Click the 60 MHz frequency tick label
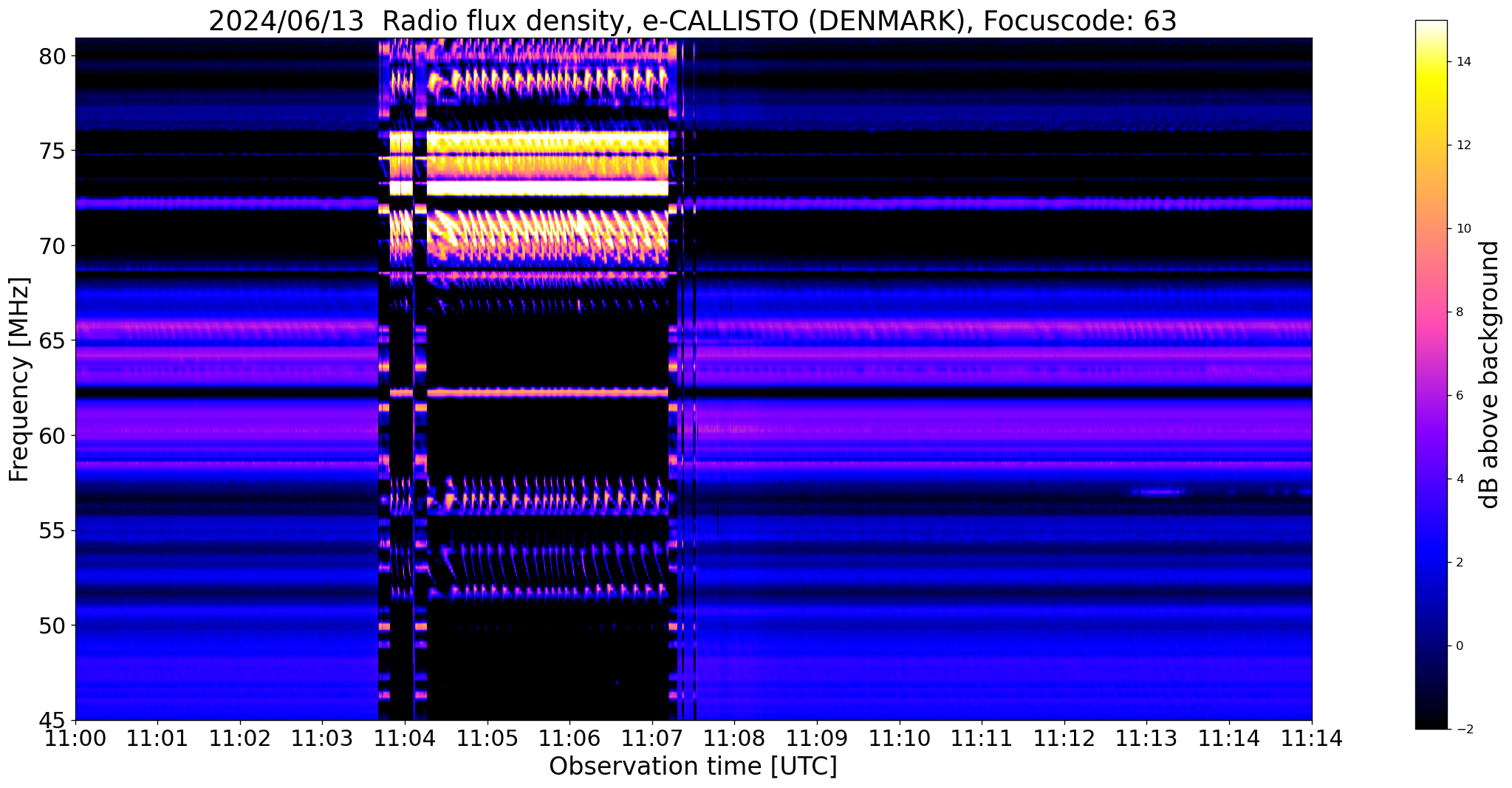The image size is (1512, 788). 54,436
